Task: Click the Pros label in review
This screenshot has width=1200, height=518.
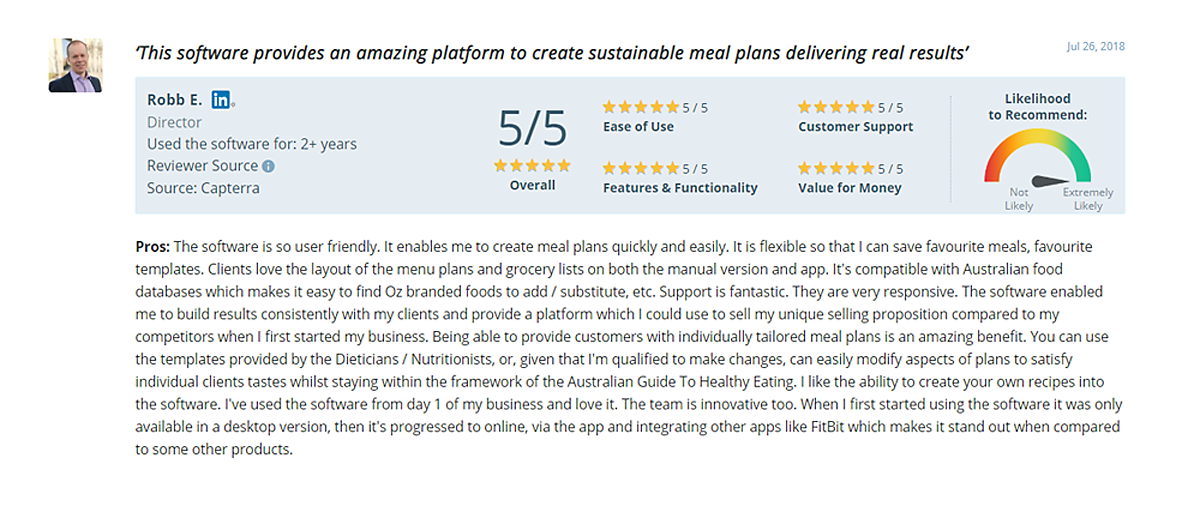Action: [153, 246]
